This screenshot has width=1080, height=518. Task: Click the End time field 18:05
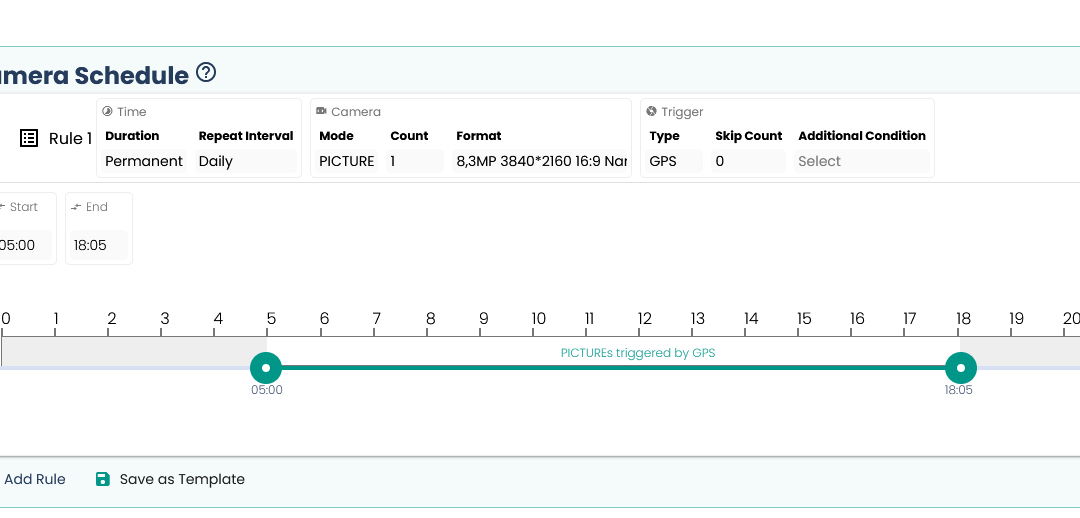[x=98, y=245]
